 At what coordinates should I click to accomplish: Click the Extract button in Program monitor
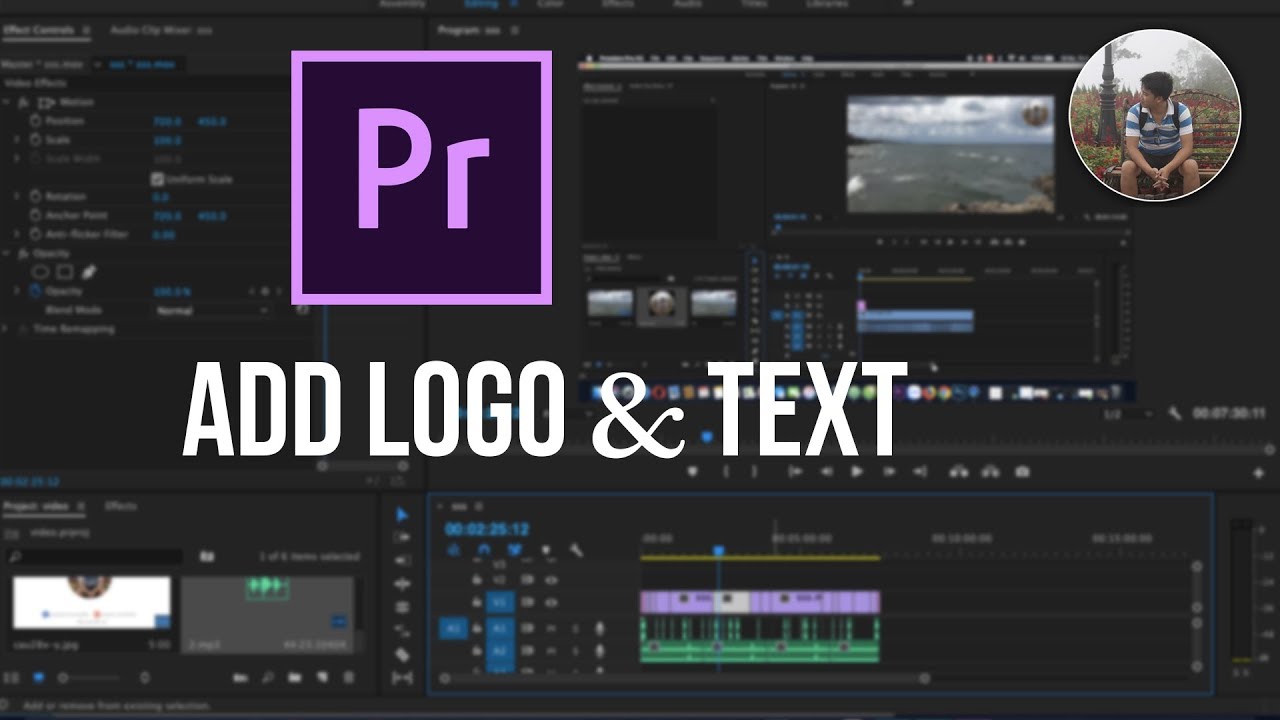(x=990, y=471)
